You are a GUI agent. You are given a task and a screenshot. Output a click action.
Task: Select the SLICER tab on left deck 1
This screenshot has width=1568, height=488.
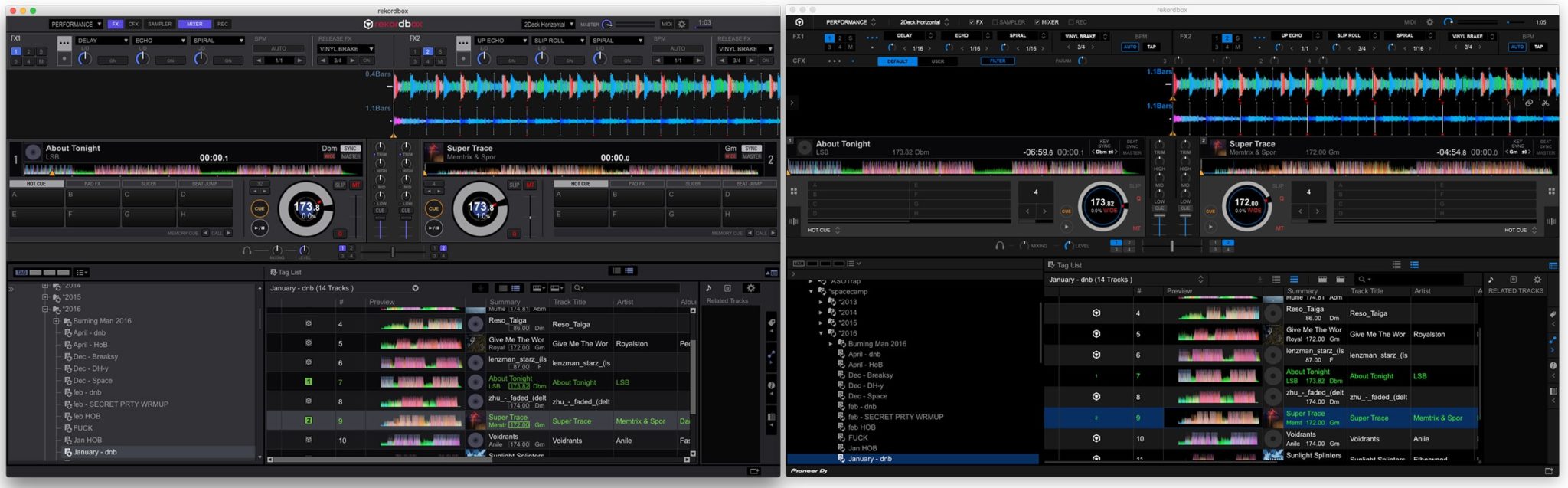[149, 184]
